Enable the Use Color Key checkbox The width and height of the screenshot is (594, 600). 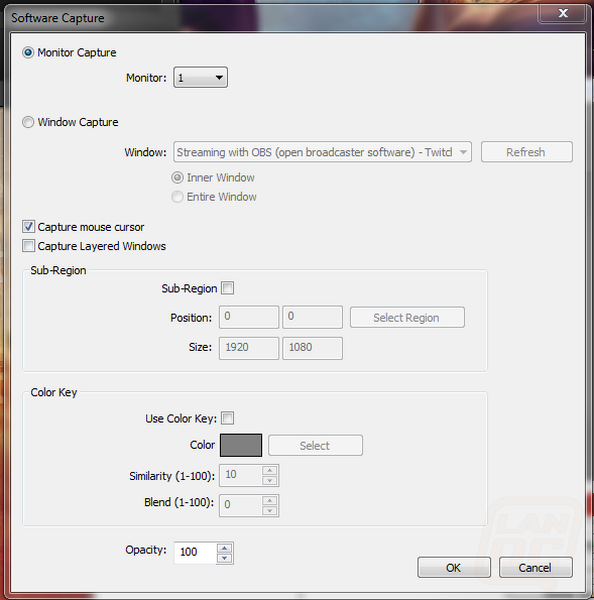pyautogui.click(x=228, y=418)
